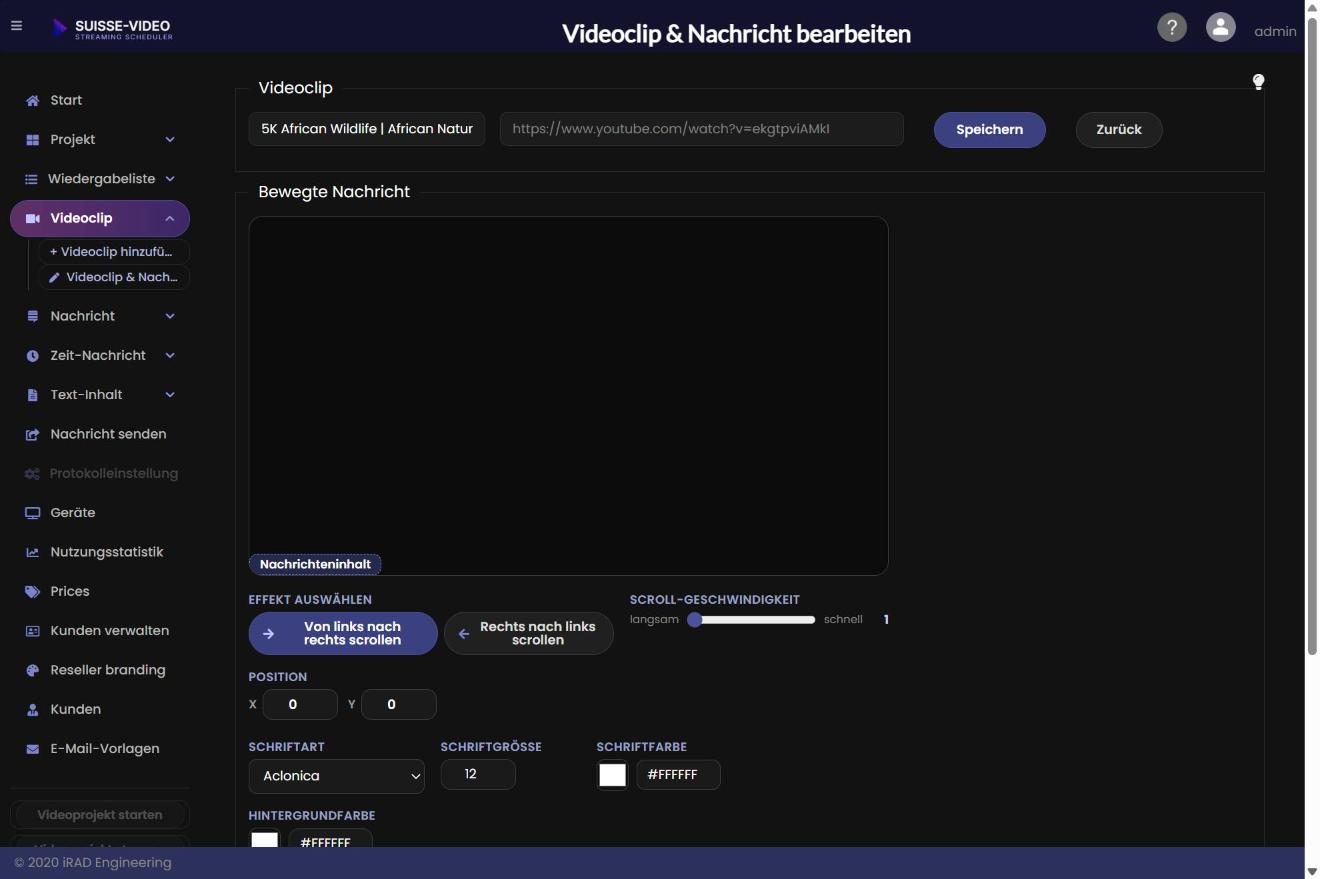This screenshot has height=879, width=1320.
Task: Click the videoclip title input field
Action: [x=367, y=129]
